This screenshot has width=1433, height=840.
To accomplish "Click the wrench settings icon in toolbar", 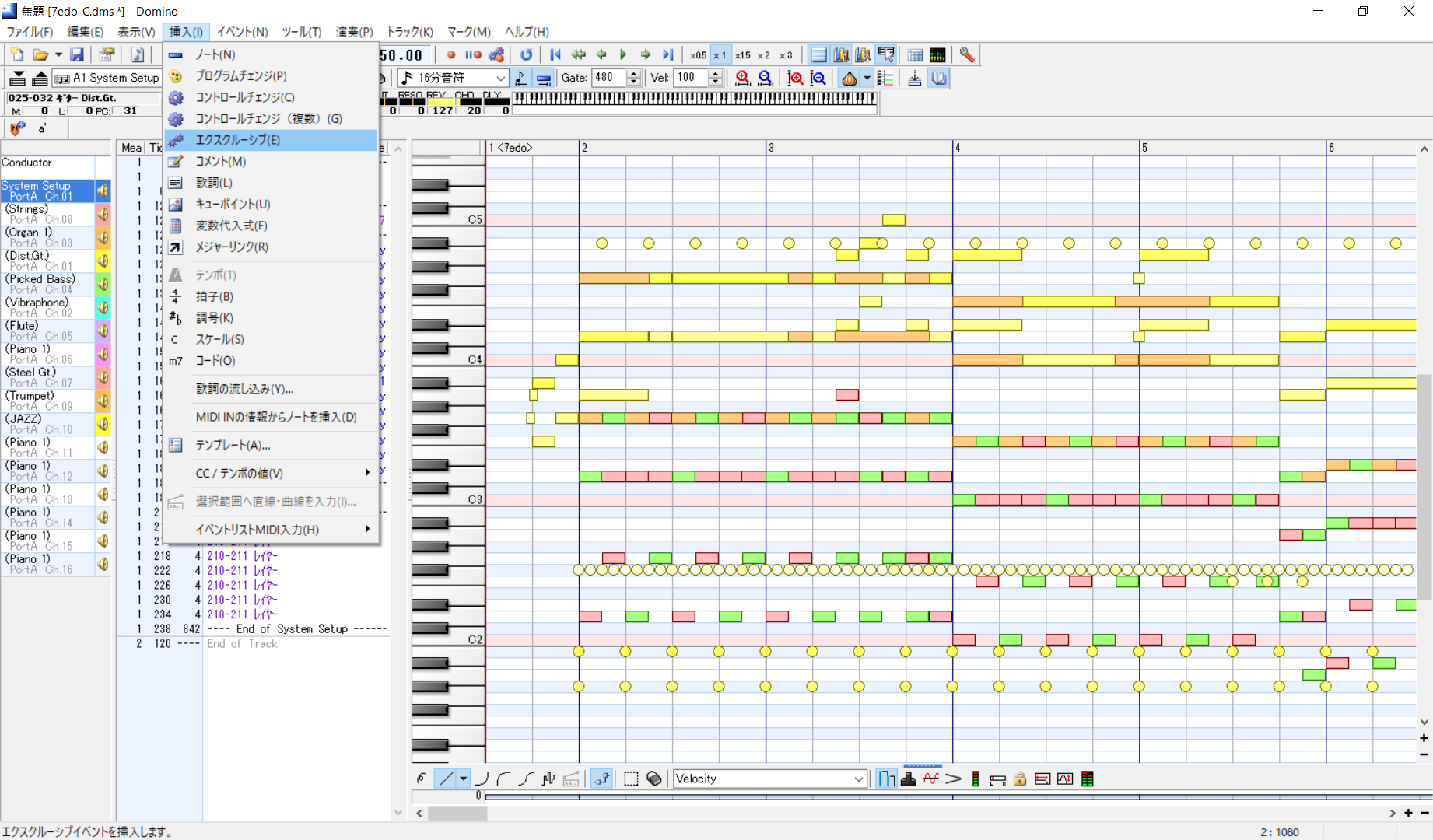I will point(966,54).
